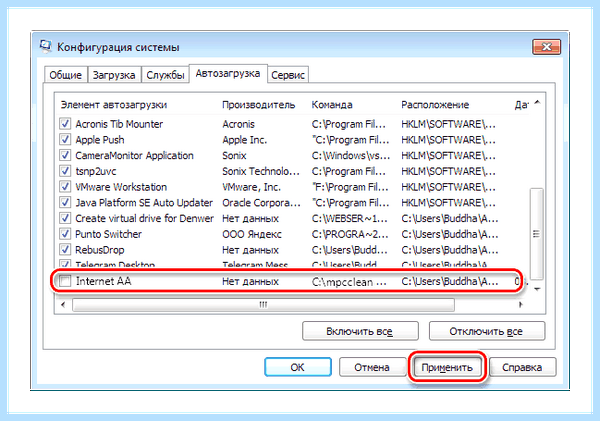
Task: Click the System Configuration title bar icon
Action: 46,47
